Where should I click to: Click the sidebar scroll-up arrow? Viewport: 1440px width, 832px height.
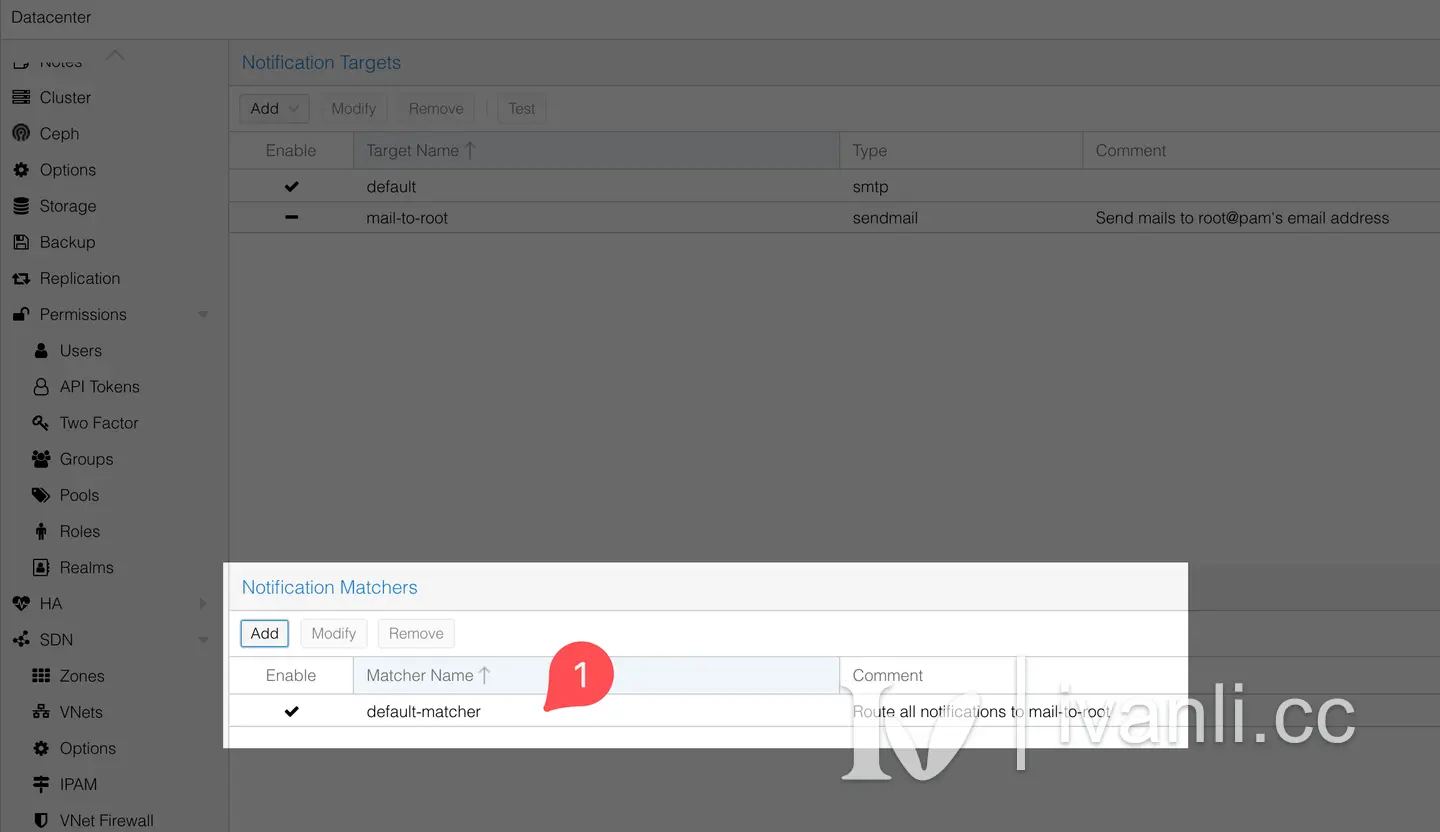click(x=115, y=56)
